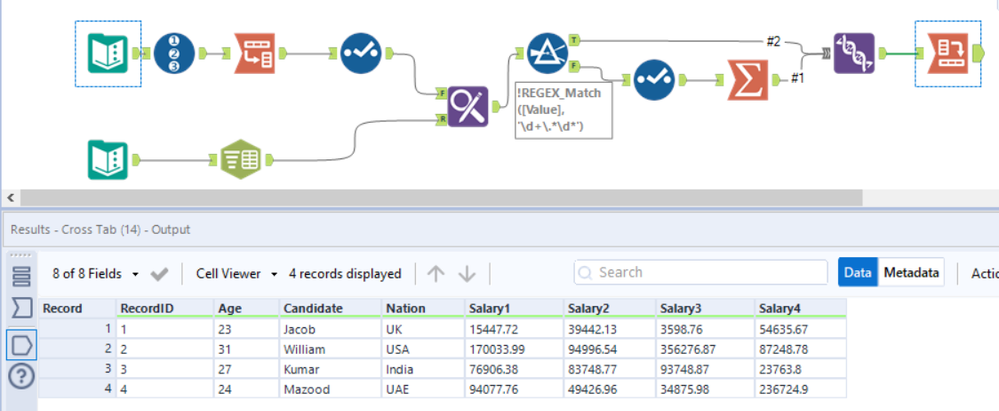
Task: Click the Filter tool False output anchor
Action: click(575, 65)
